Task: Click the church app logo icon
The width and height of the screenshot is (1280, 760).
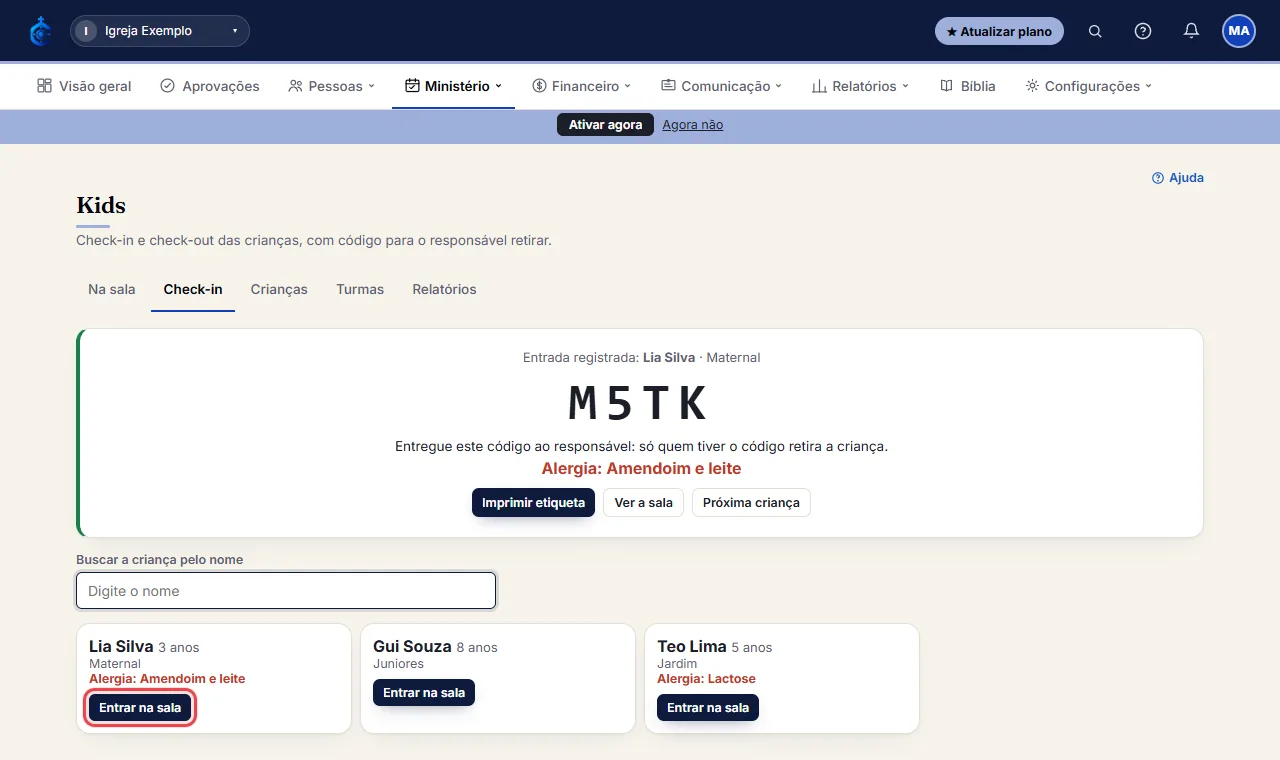Action: tap(40, 31)
